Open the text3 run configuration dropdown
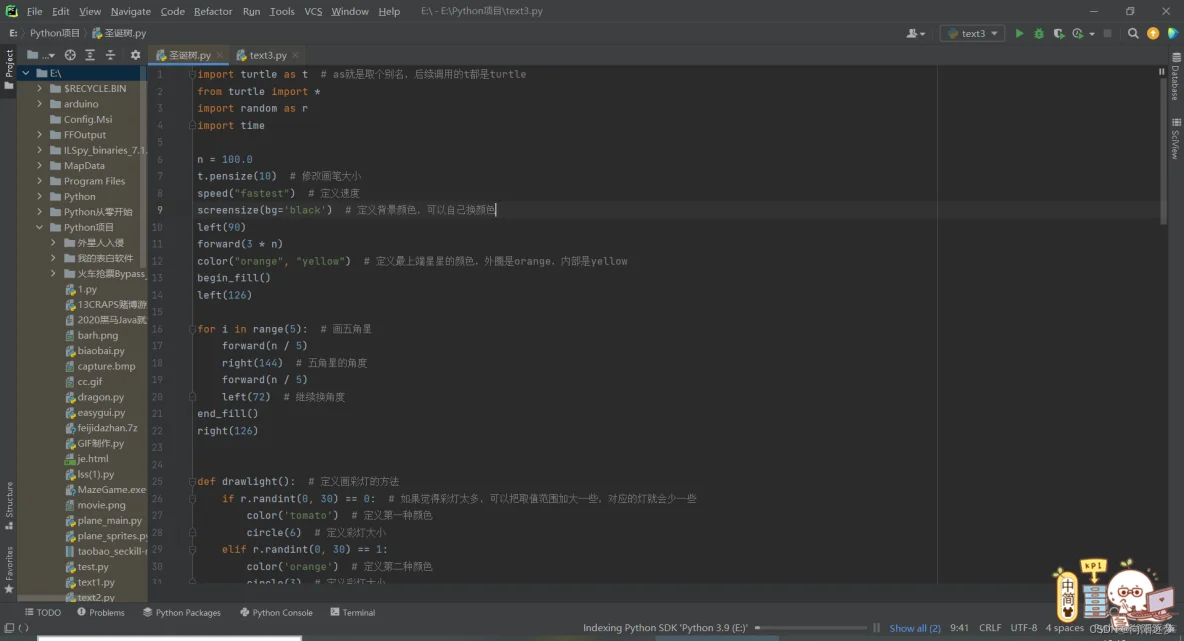 [x=973, y=33]
